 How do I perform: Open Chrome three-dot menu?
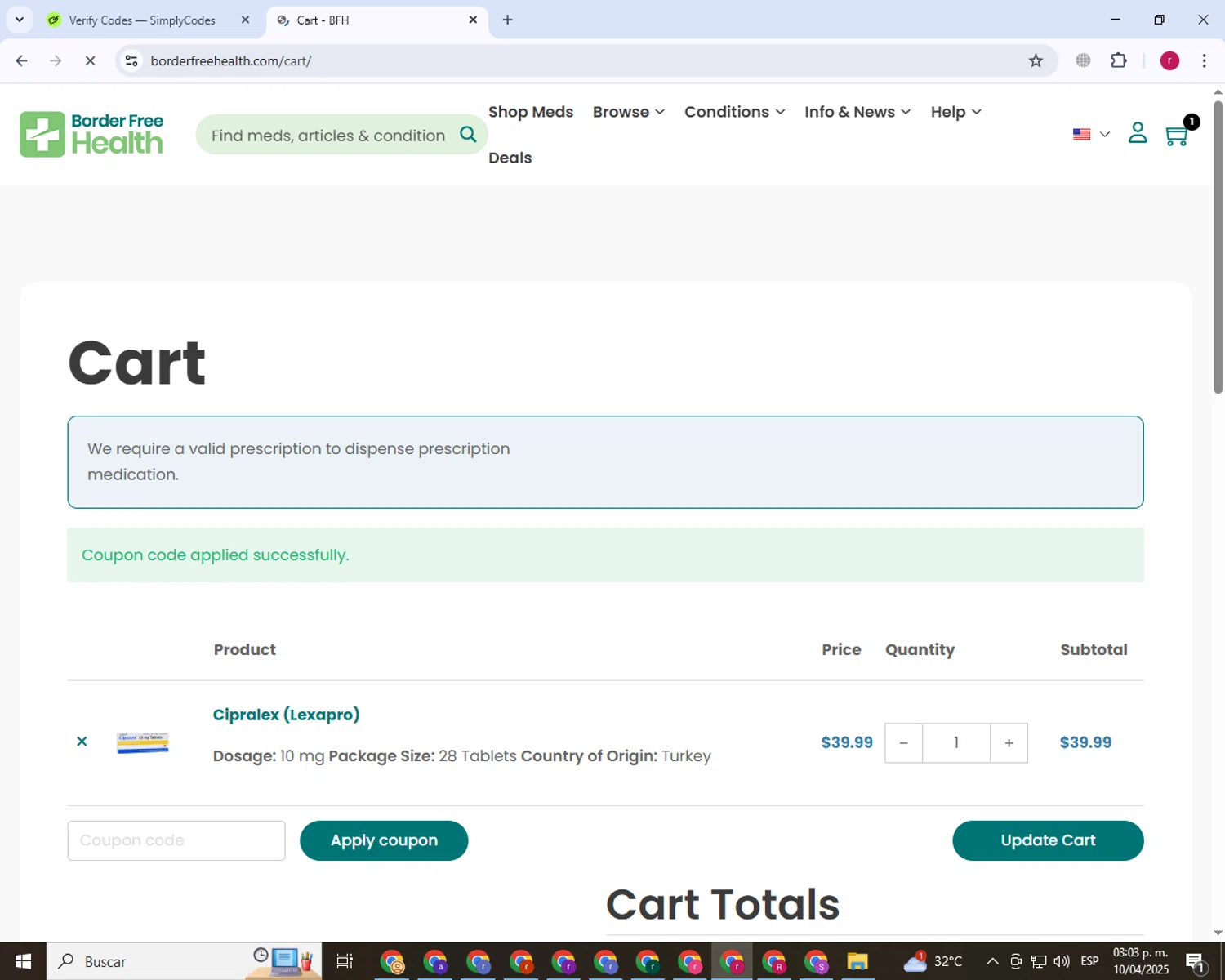coord(1204,60)
